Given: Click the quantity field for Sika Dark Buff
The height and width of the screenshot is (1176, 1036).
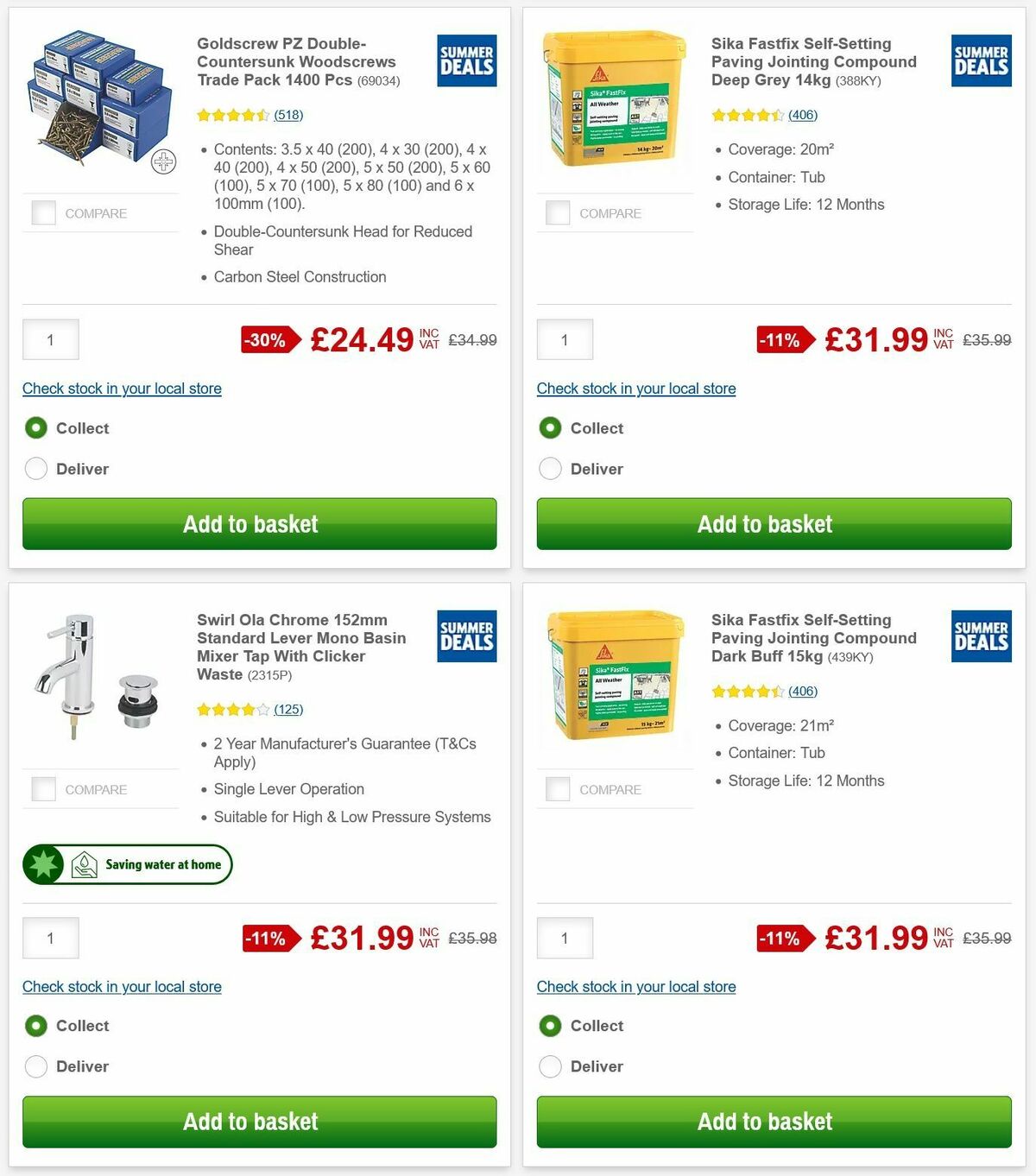Looking at the screenshot, I should pos(565,938).
